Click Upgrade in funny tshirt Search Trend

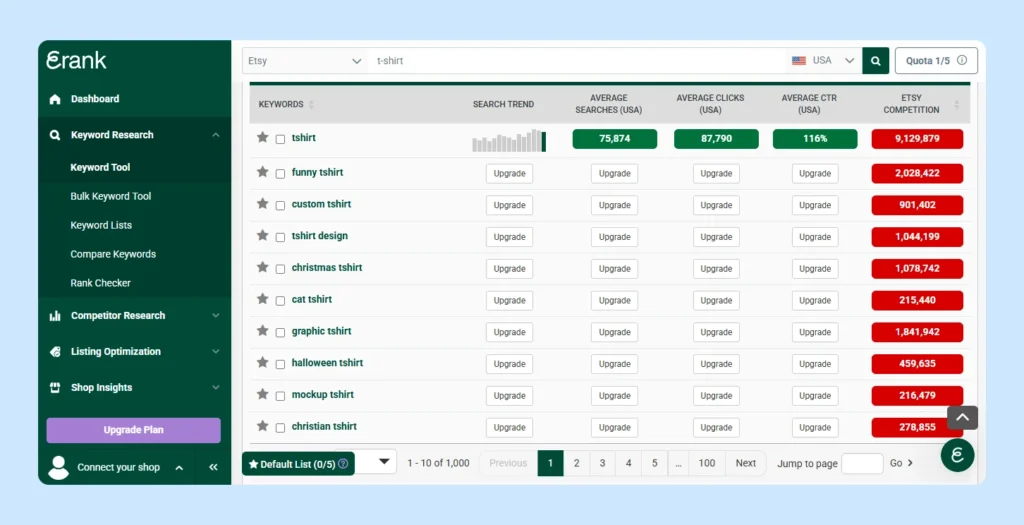click(x=509, y=174)
